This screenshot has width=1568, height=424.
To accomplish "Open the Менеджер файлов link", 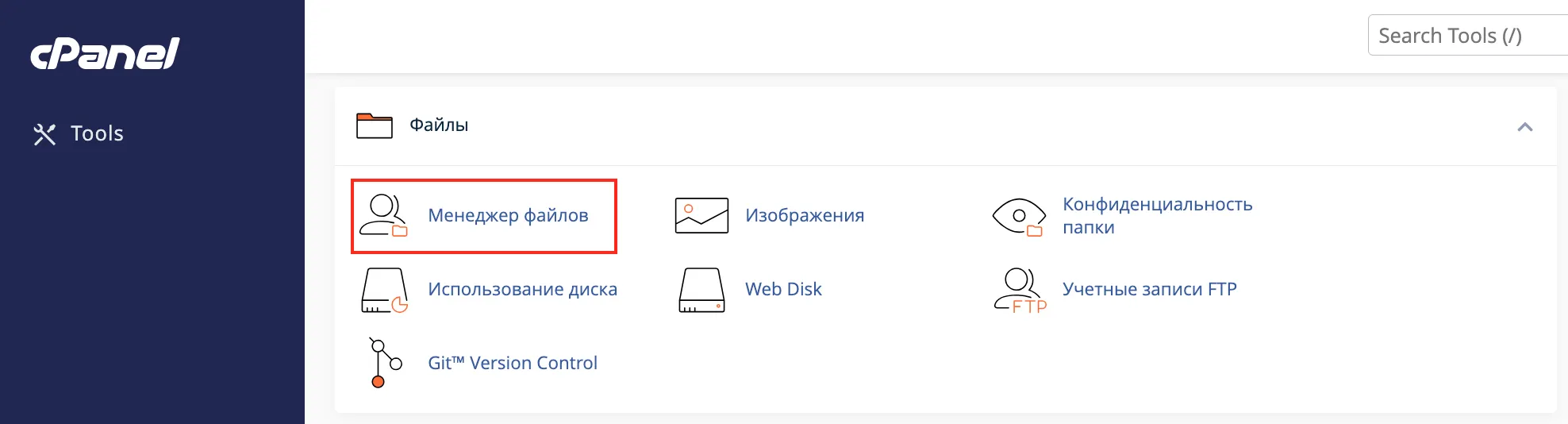I will 508,215.
